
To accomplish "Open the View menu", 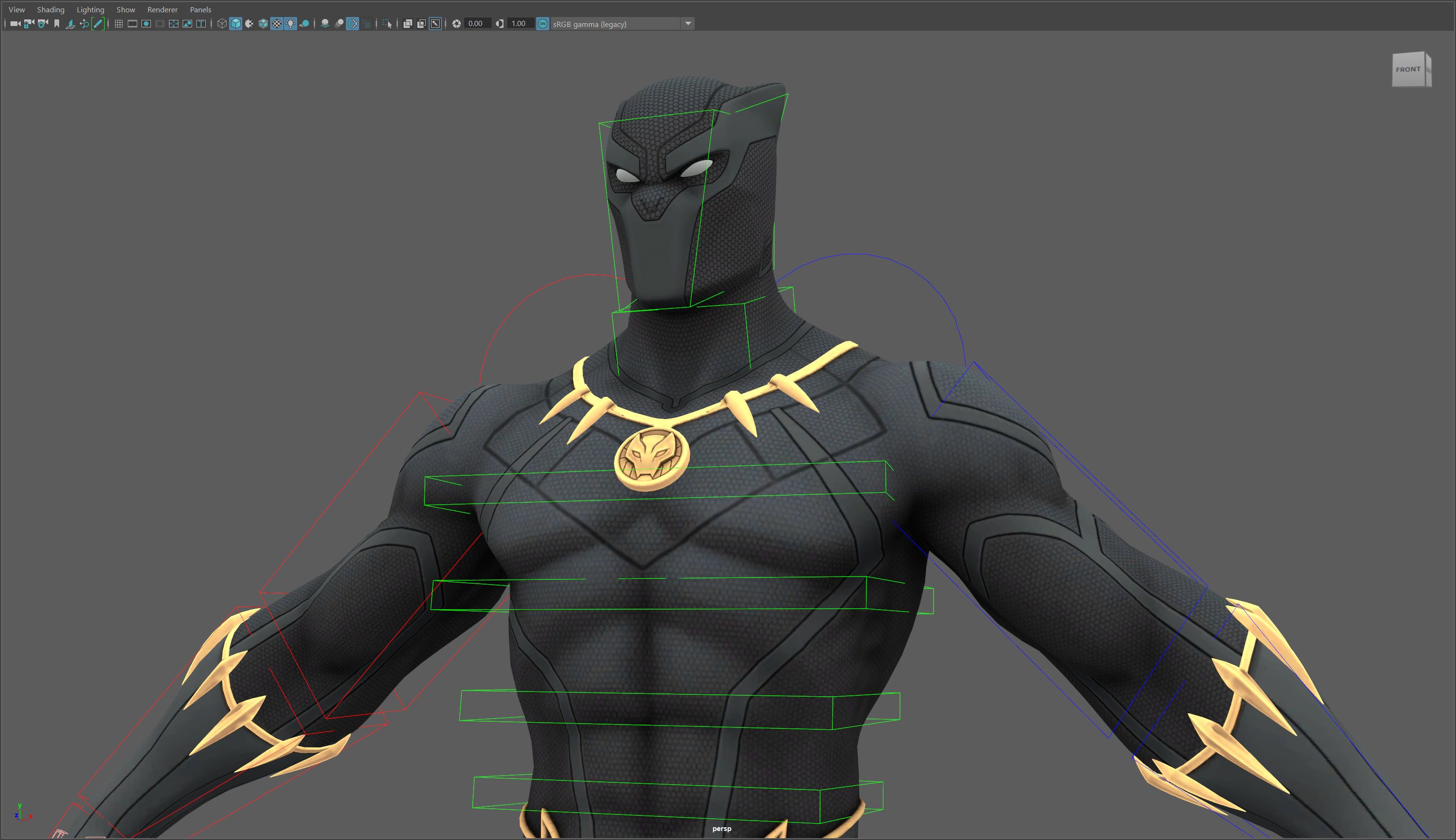I will pyautogui.click(x=17, y=9).
